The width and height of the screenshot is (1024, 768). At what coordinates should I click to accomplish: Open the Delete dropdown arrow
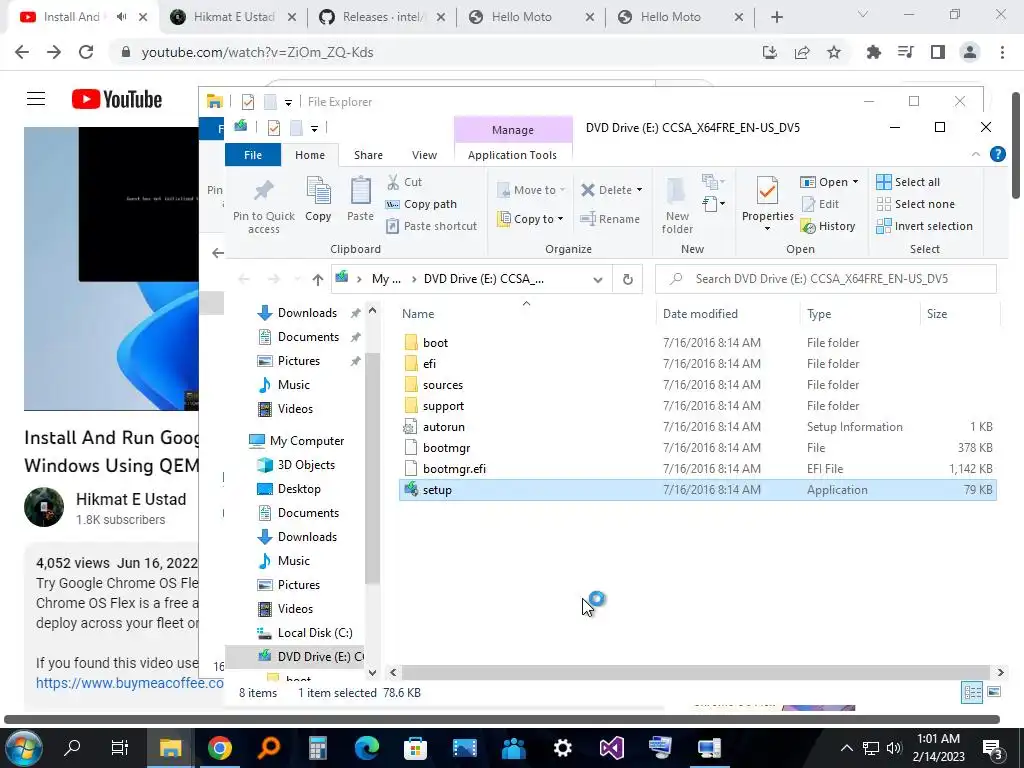639,190
